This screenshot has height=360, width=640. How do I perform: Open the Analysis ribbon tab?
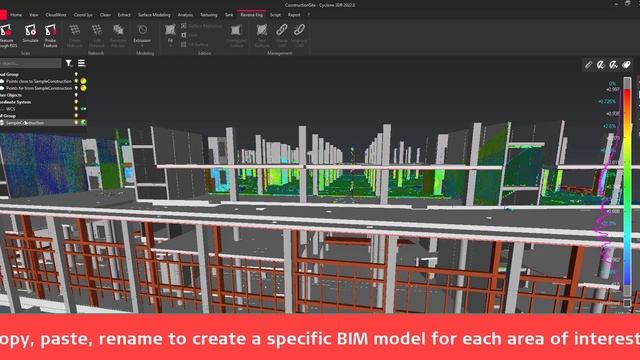[x=185, y=15]
